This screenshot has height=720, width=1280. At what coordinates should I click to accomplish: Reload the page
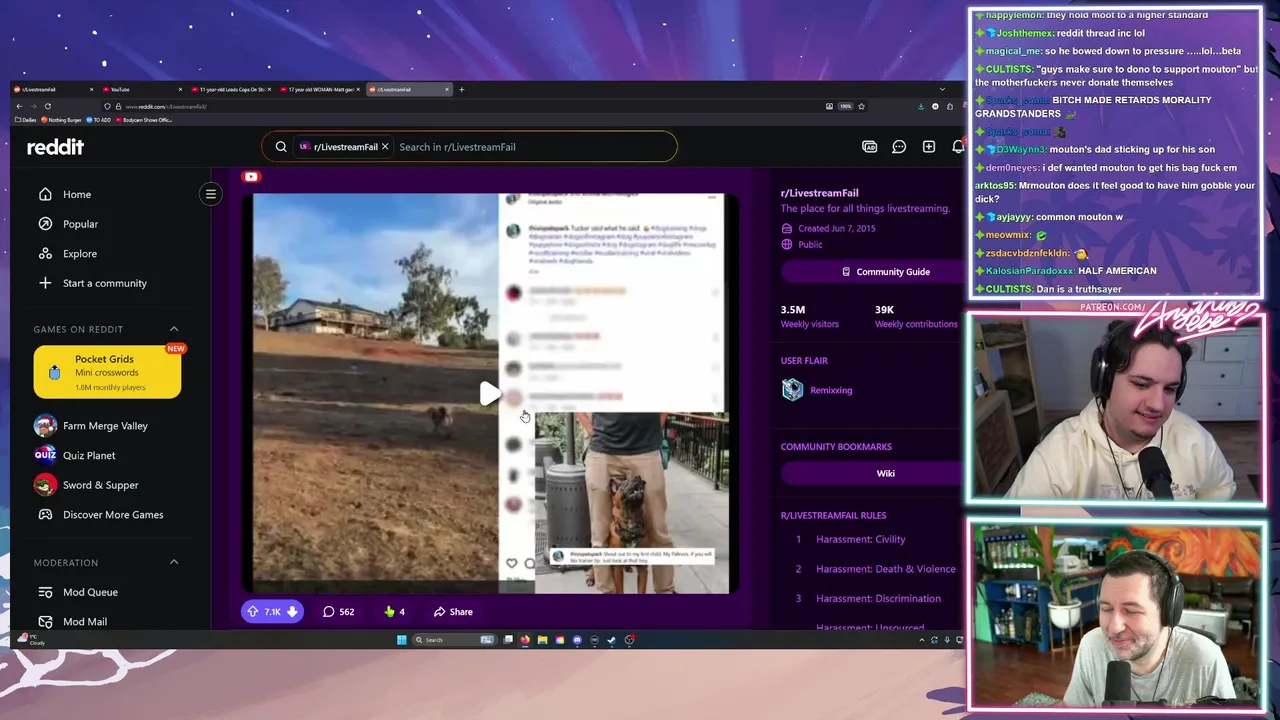coord(47,106)
